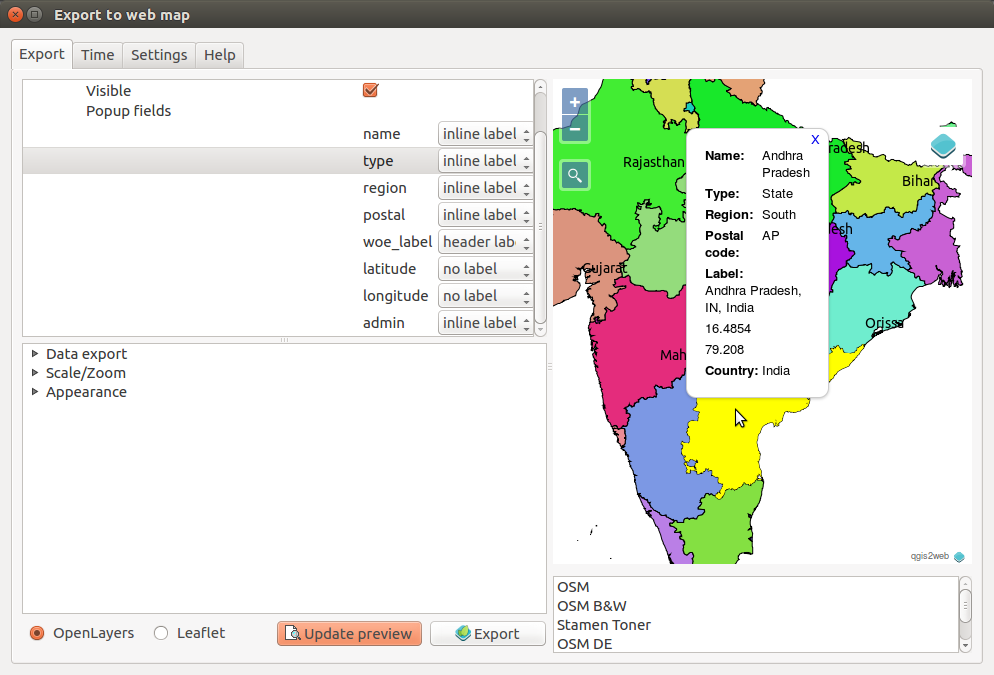Open the latitude no label dropdown

coord(485,269)
